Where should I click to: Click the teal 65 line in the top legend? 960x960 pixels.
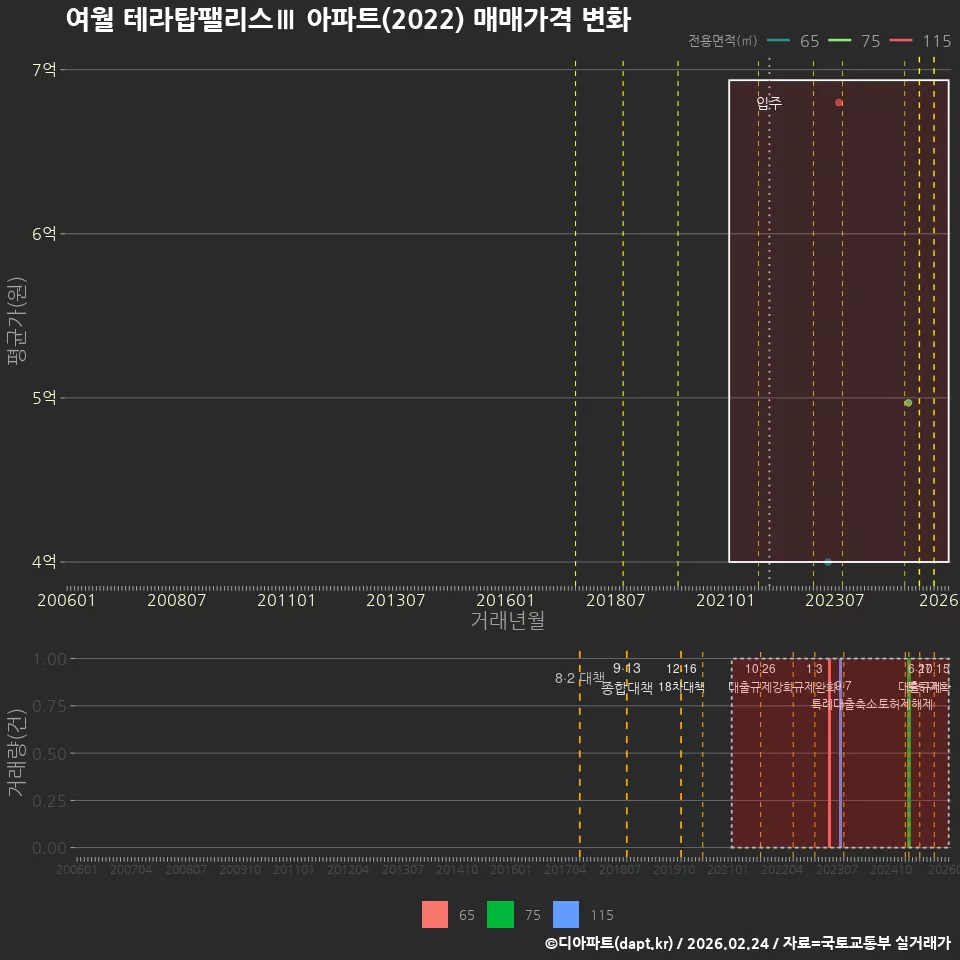coord(778,40)
